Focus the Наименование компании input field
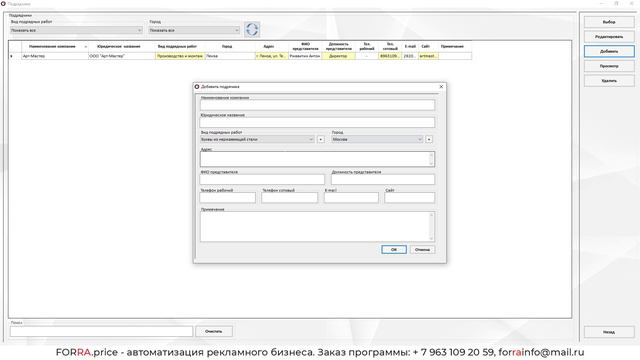Screen dimensions: 640x360 [317, 105]
